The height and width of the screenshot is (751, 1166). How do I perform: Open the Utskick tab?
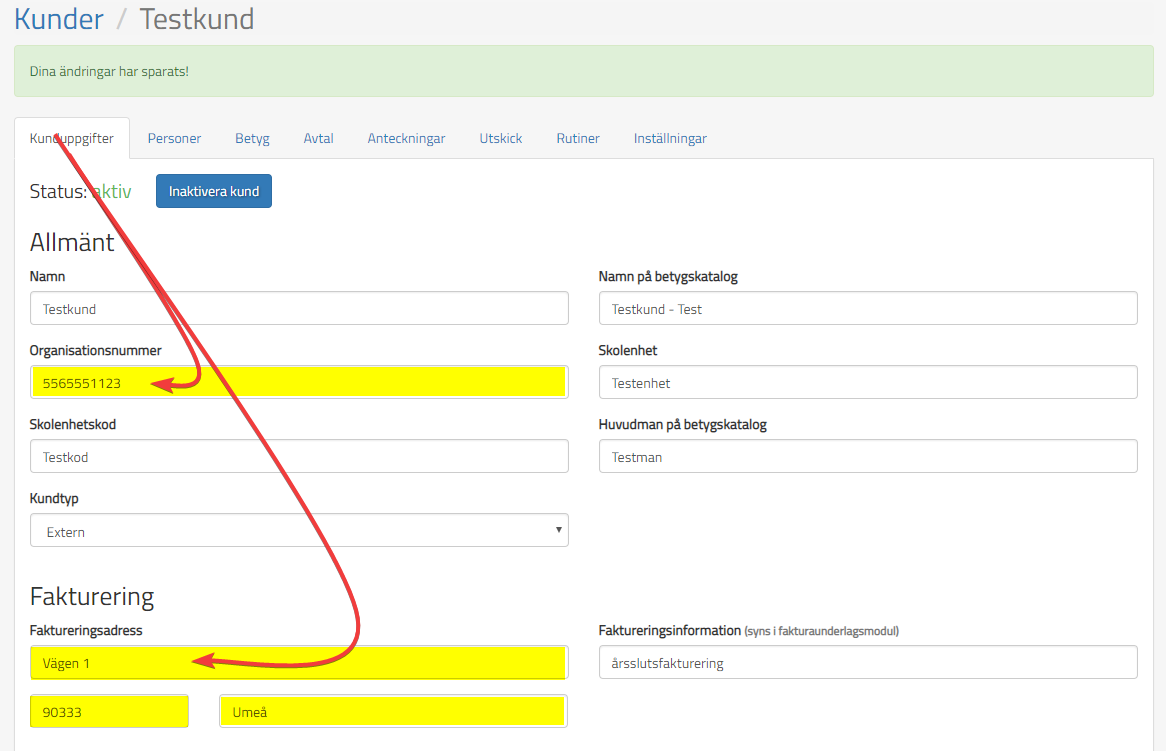coord(500,138)
